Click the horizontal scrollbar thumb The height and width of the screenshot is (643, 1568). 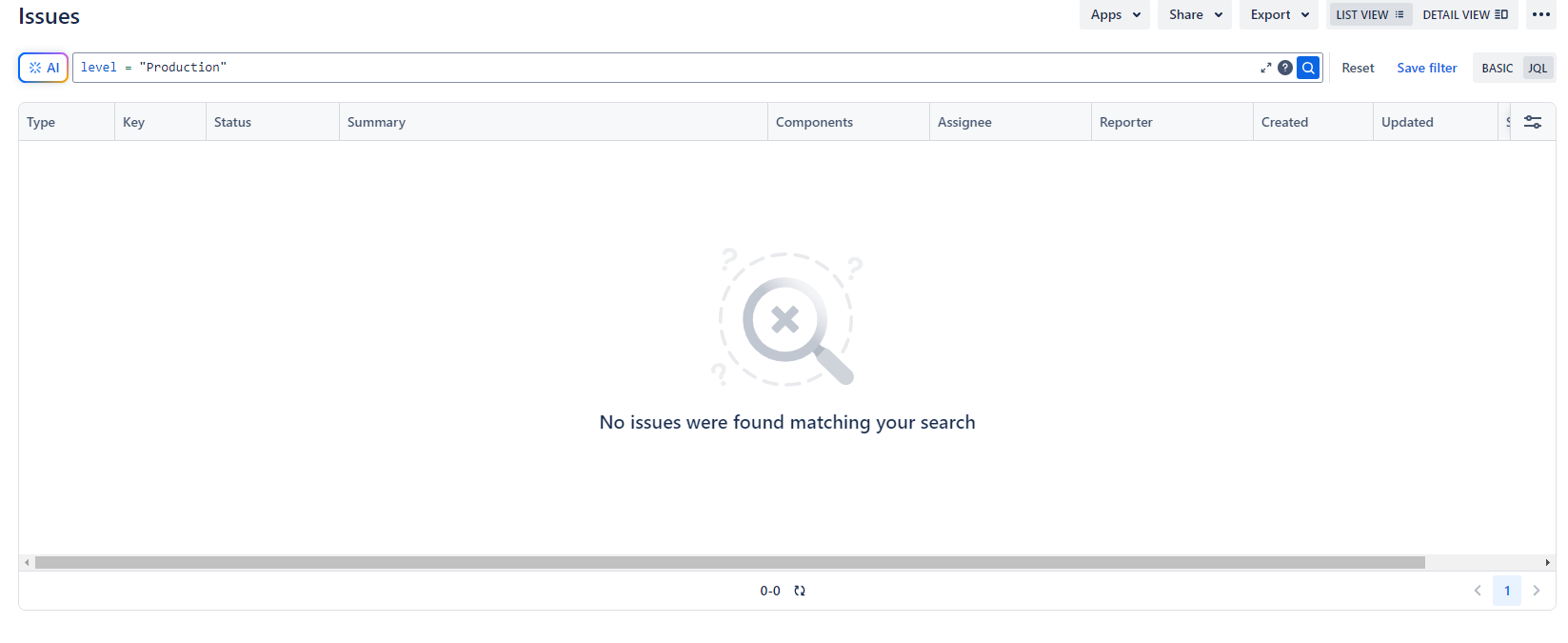(x=730, y=563)
